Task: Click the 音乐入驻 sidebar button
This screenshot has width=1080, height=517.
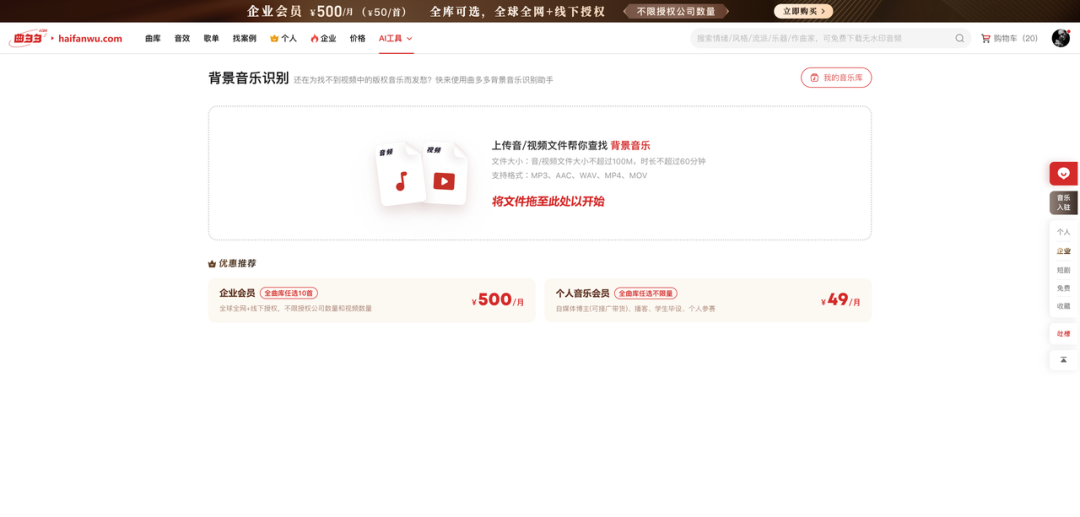Action: (x=1063, y=203)
